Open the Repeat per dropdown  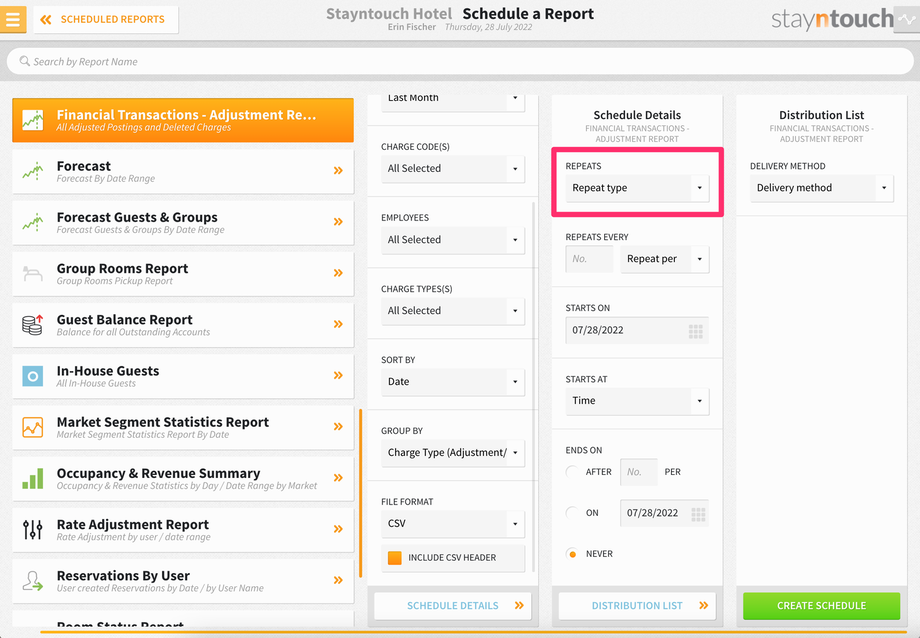coord(665,259)
